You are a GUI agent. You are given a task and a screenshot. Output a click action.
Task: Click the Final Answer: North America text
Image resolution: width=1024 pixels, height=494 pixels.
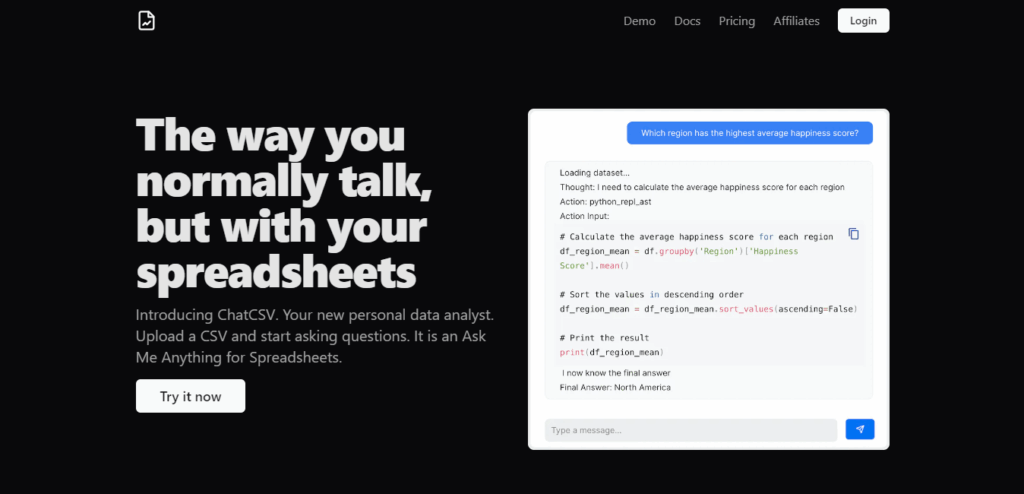pyautogui.click(x=615, y=387)
